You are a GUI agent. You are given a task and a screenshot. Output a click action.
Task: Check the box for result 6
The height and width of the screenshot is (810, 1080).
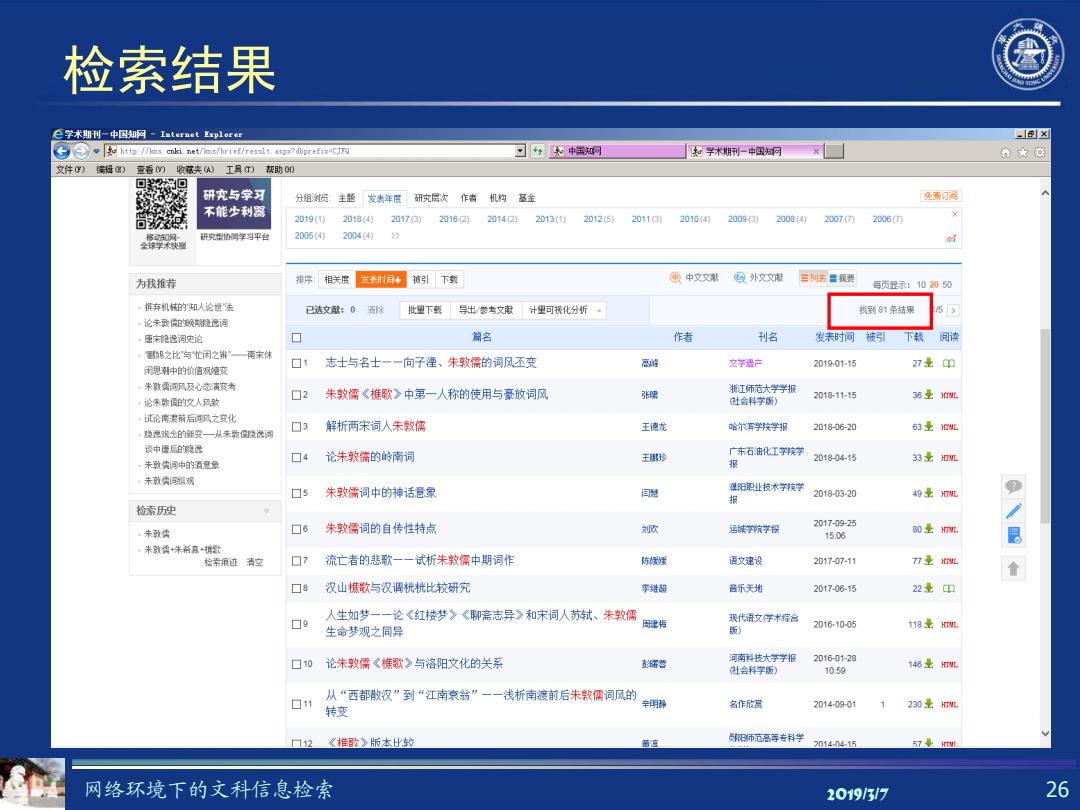click(x=296, y=529)
